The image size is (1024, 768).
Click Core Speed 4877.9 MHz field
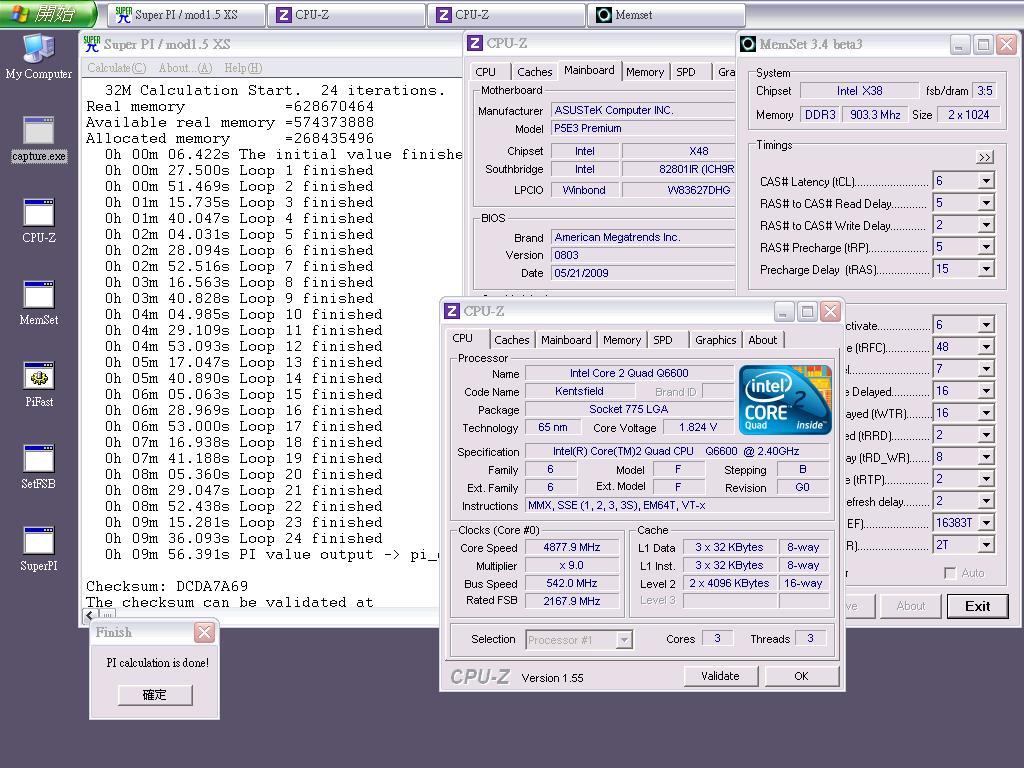click(x=571, y=547)
